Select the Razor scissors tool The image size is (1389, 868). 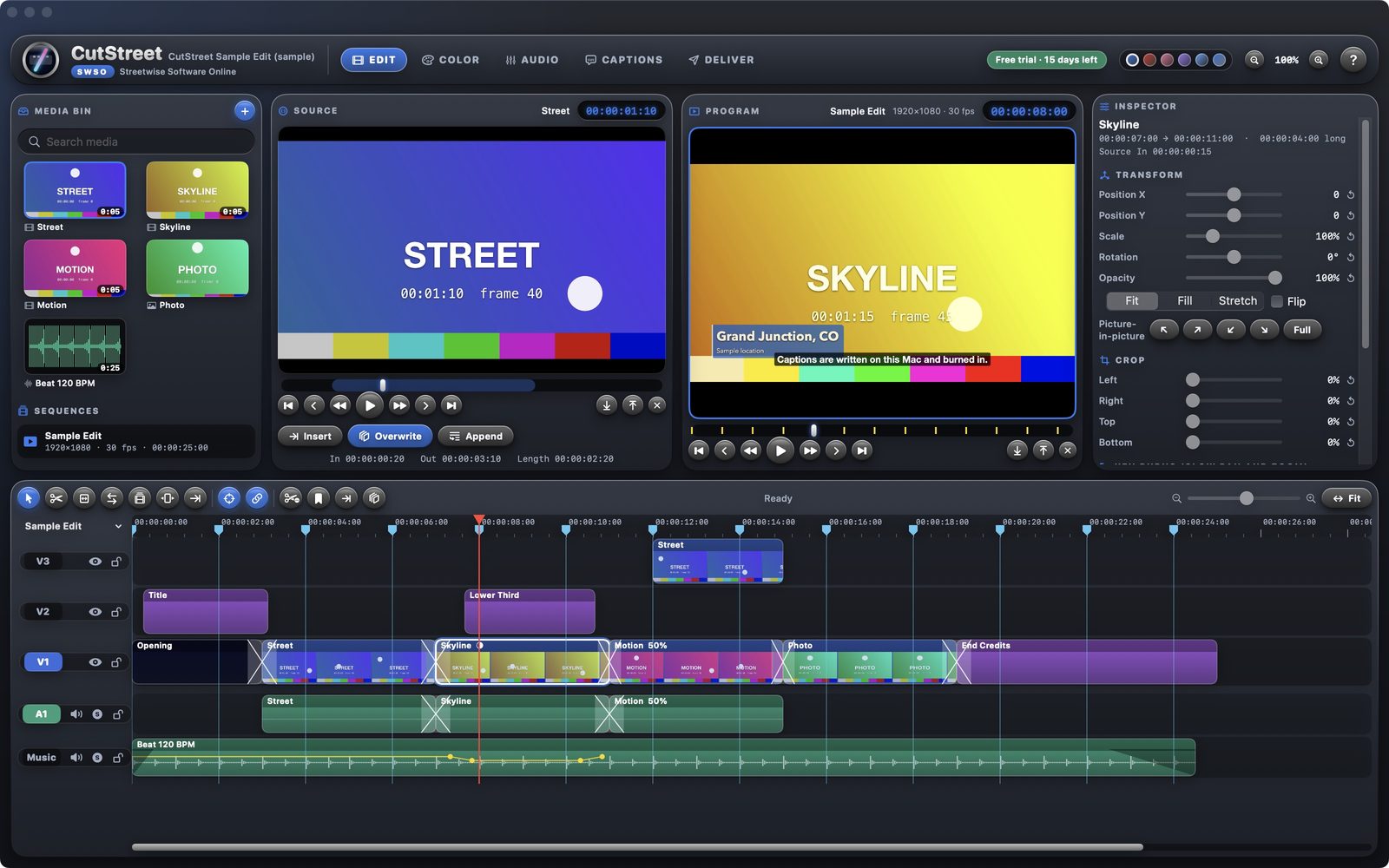point(56,497)
